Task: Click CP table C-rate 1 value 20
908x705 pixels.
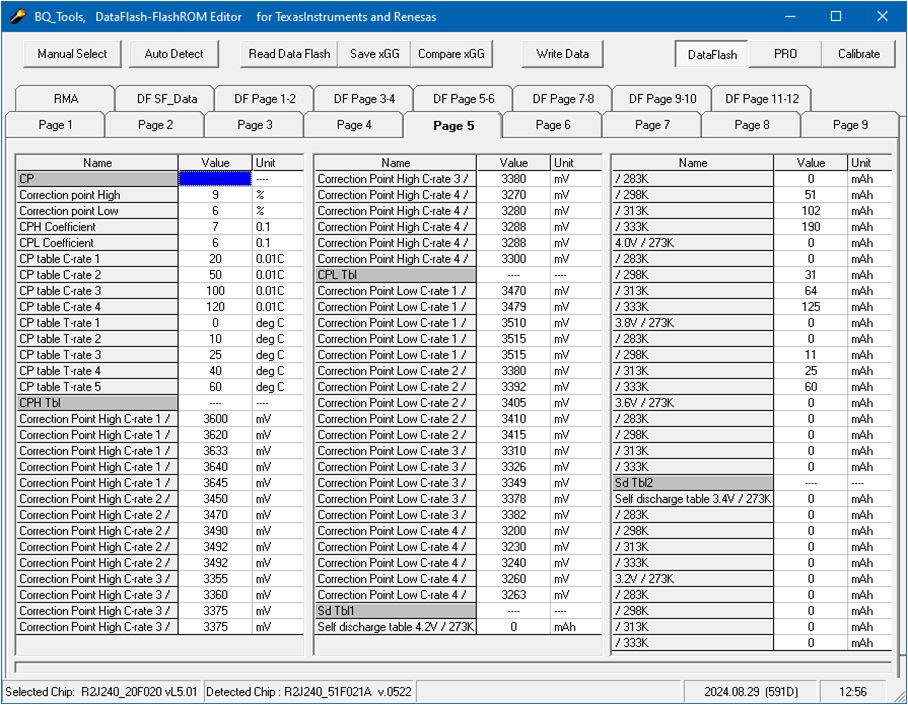Action: coord(215,258)
